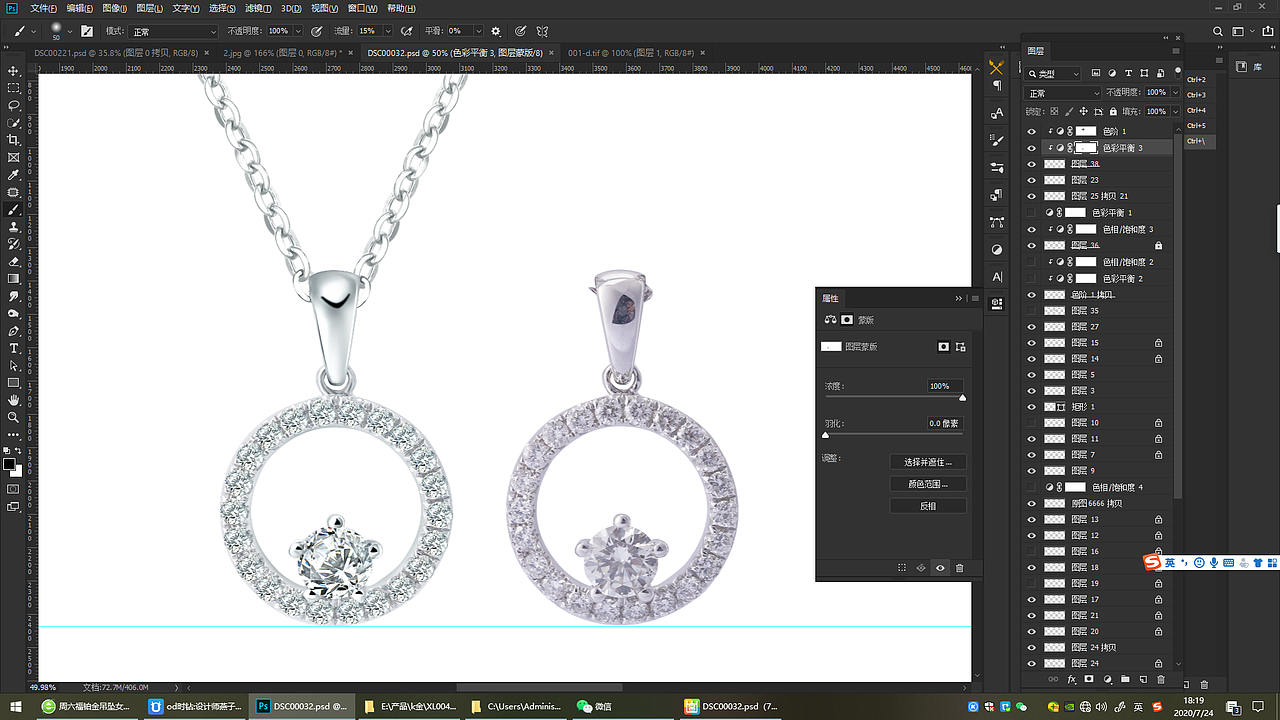Viewport: 1280px width, 720px height.
Task: Open WeChat from the taskbar
Action: [x=595, y=706]
